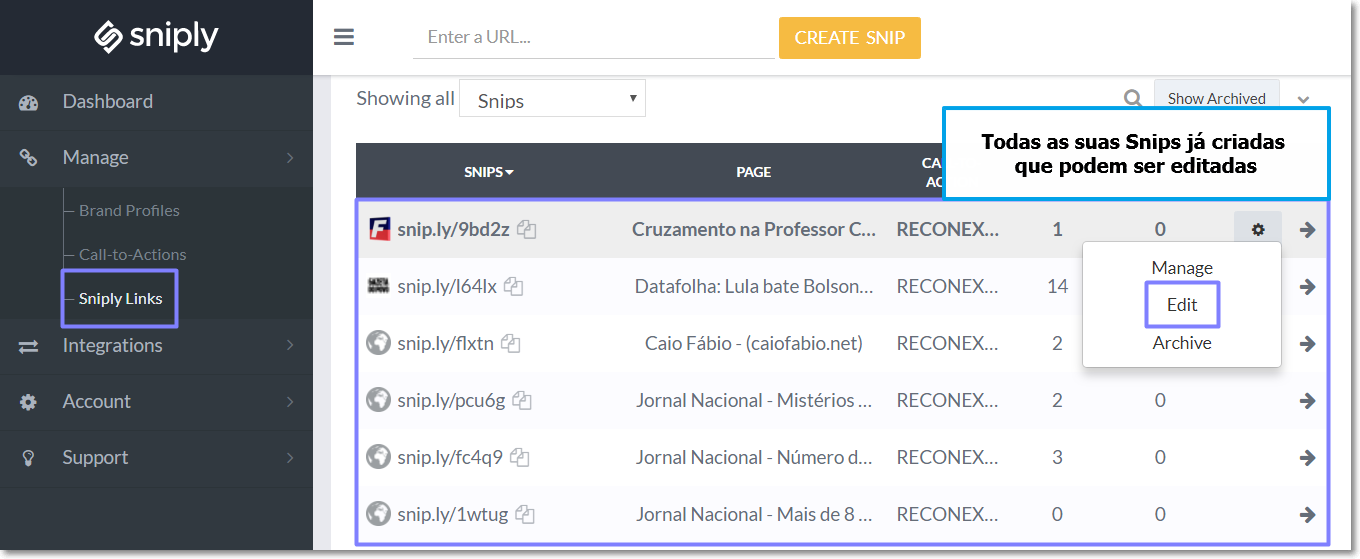
Task: Select Edit in the gear popup menu
Action: pyautogui.click(x=1182, y=305)
